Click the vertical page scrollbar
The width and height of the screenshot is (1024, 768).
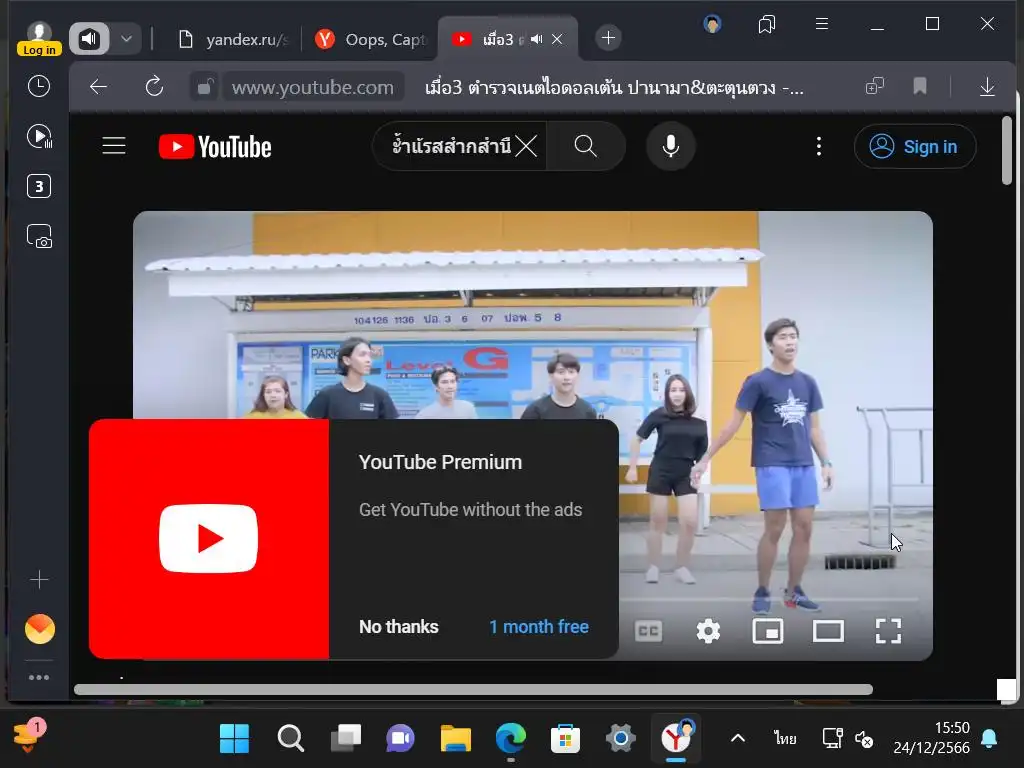1007,150
